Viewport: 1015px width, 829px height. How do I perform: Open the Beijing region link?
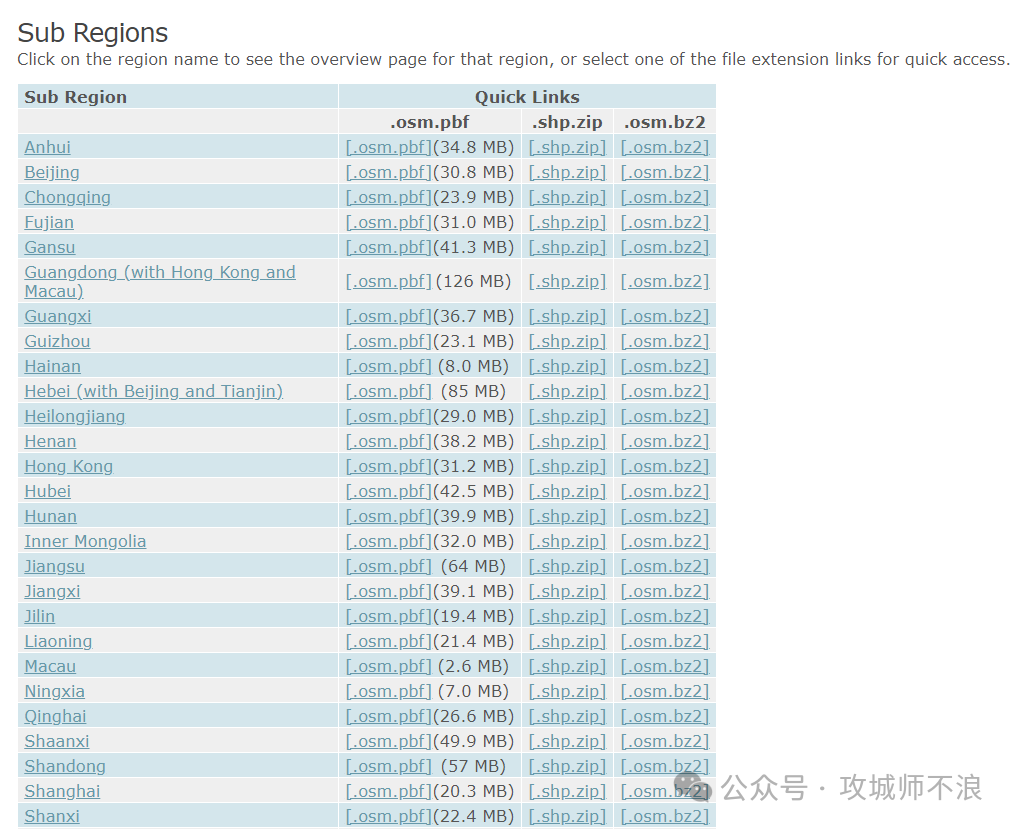pyautogui.click(x=52, y=173)
